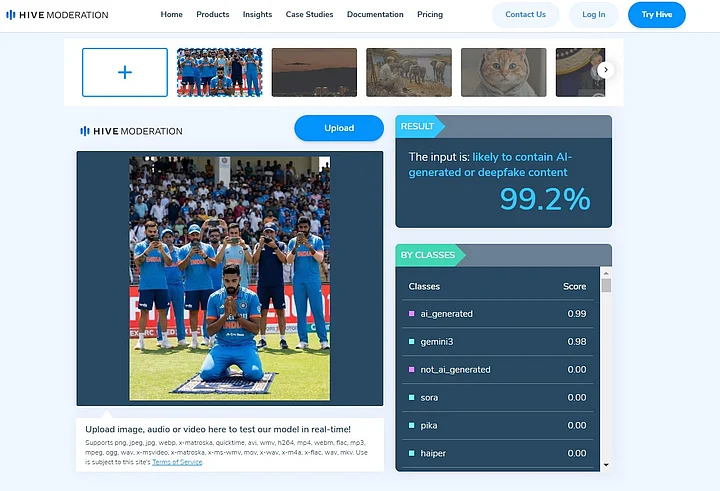Click the Hive Moderation logo above preview
Screen dimensions: 720x491
131,131
